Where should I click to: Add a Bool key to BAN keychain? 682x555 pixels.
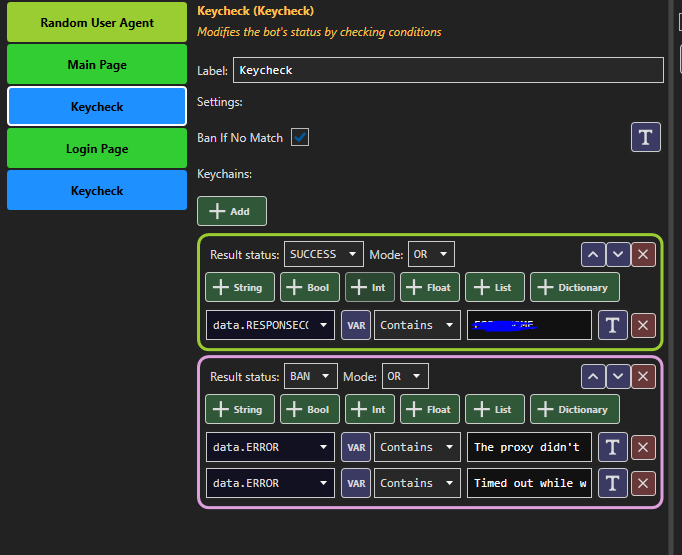[310, 409]
